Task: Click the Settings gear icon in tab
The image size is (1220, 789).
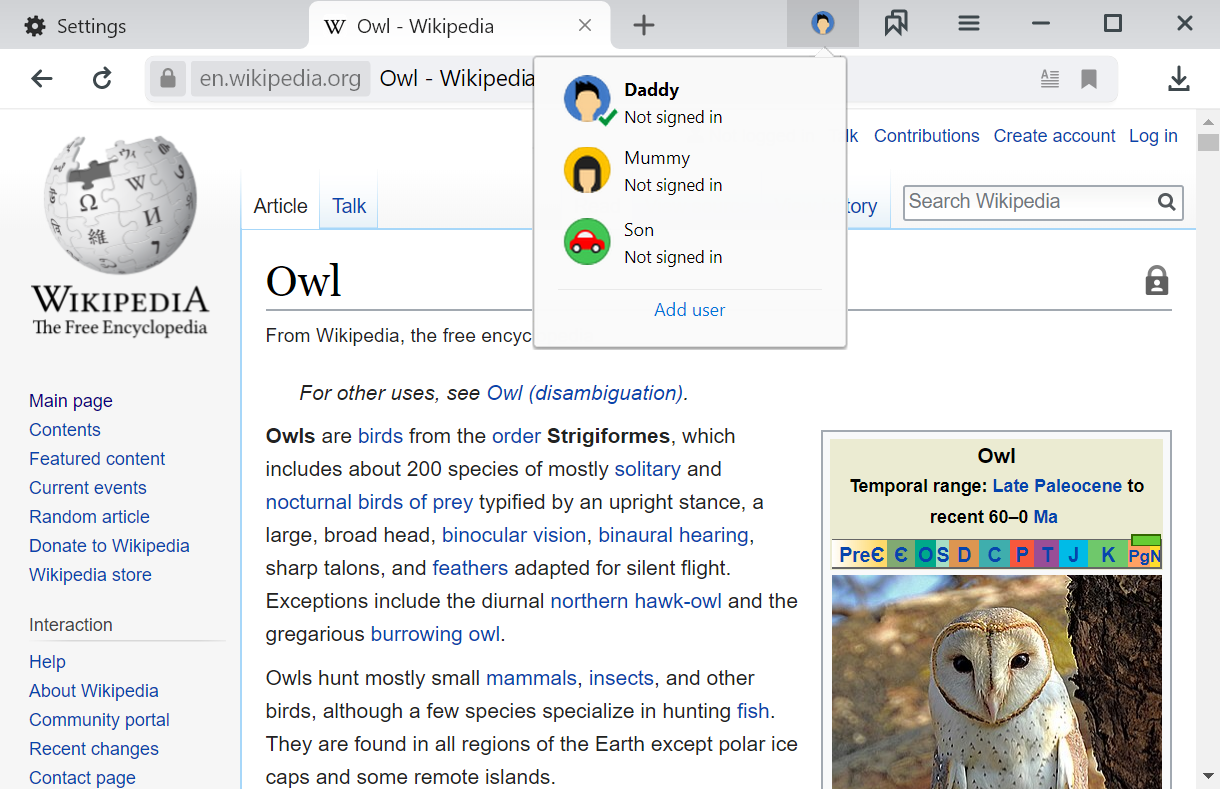Action: pos(35,26)
